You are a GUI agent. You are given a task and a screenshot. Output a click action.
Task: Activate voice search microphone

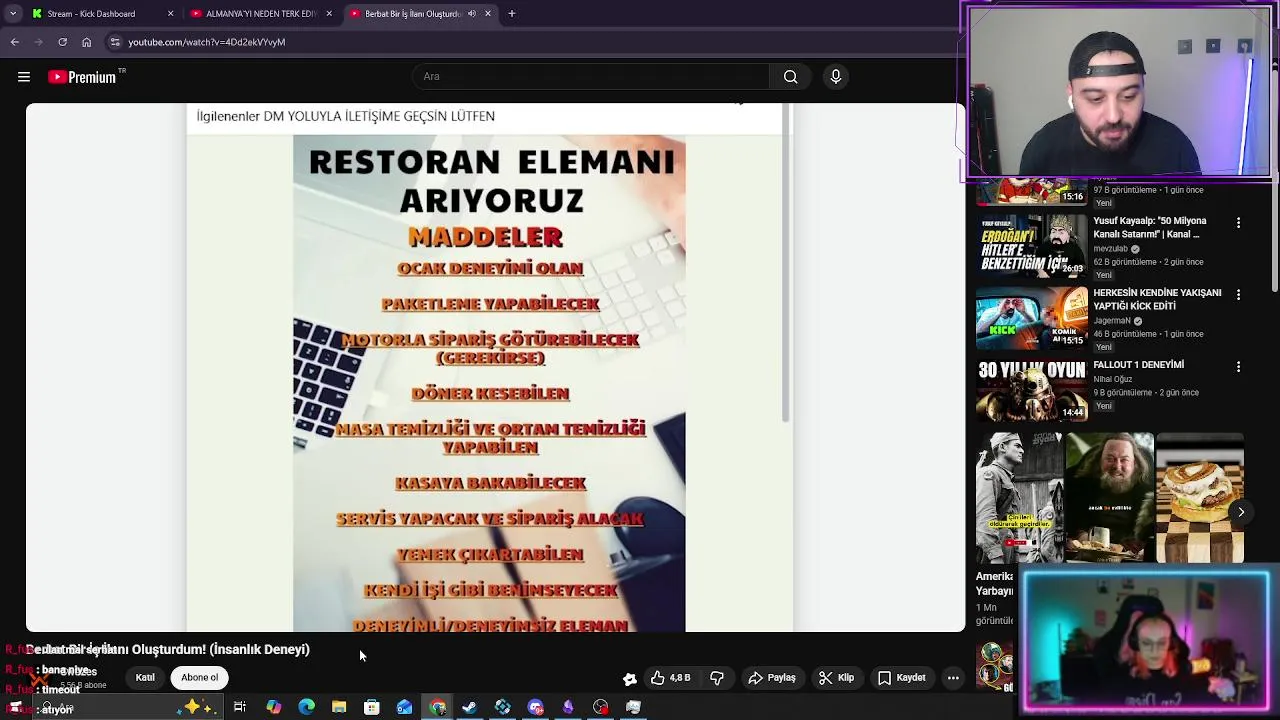(836, 77)
